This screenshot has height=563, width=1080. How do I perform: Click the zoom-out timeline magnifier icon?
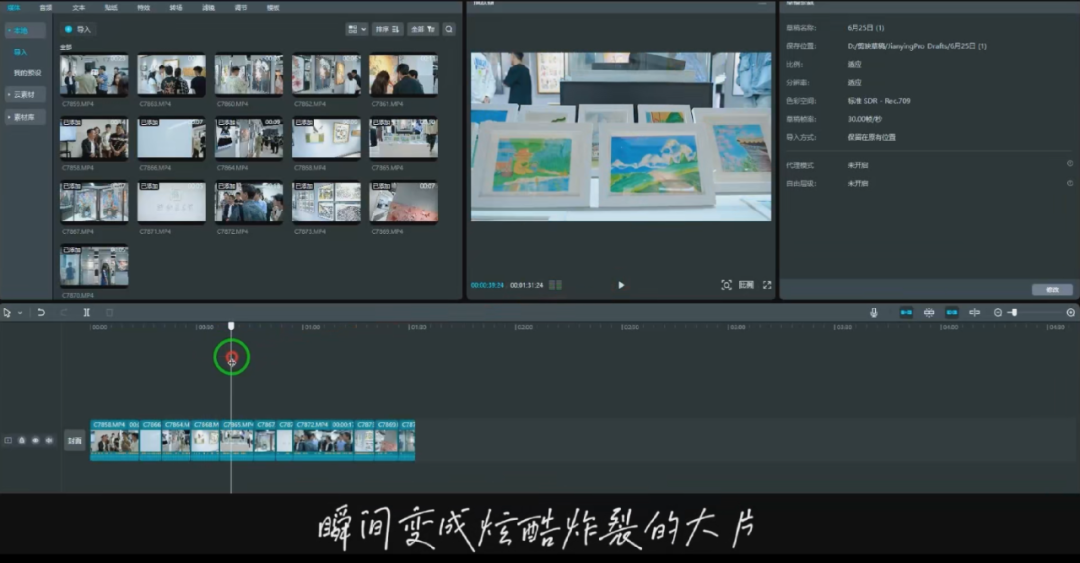click(x=997, y=313)
